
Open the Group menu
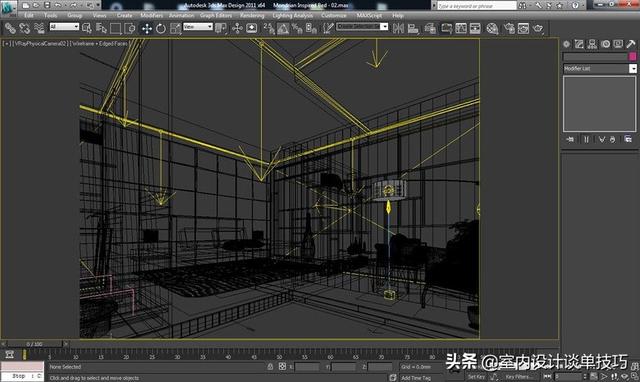(75, 16)
